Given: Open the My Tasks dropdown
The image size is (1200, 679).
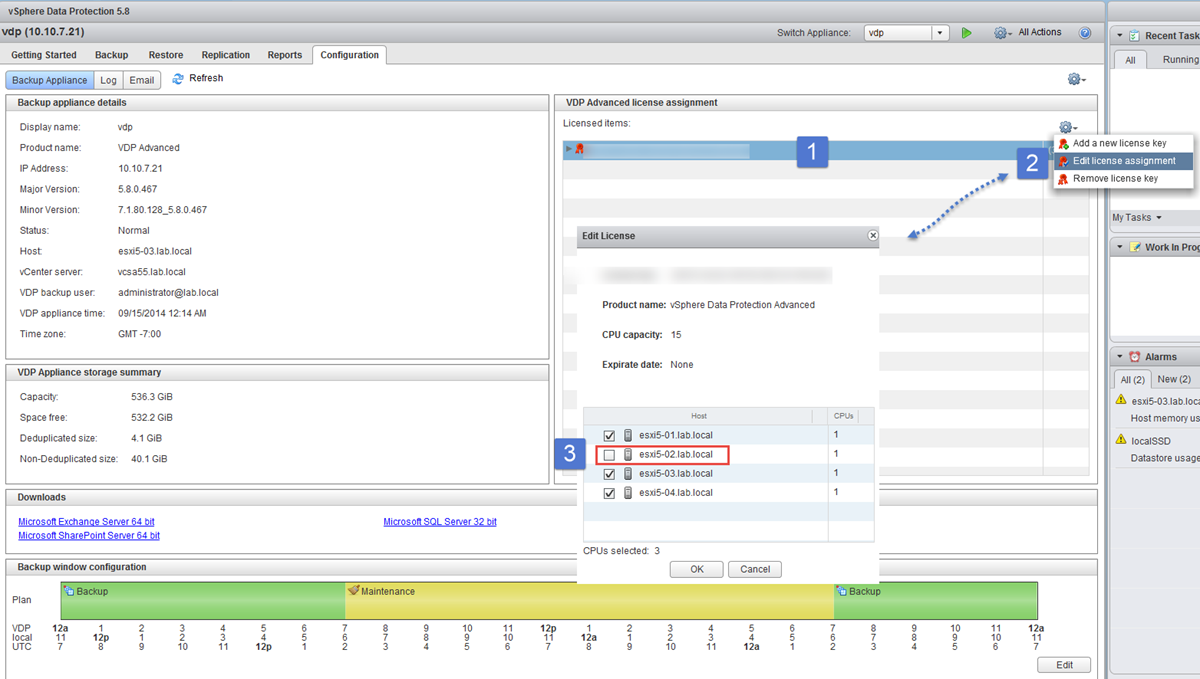Looking at the screenshot, I should point(1137,217).
